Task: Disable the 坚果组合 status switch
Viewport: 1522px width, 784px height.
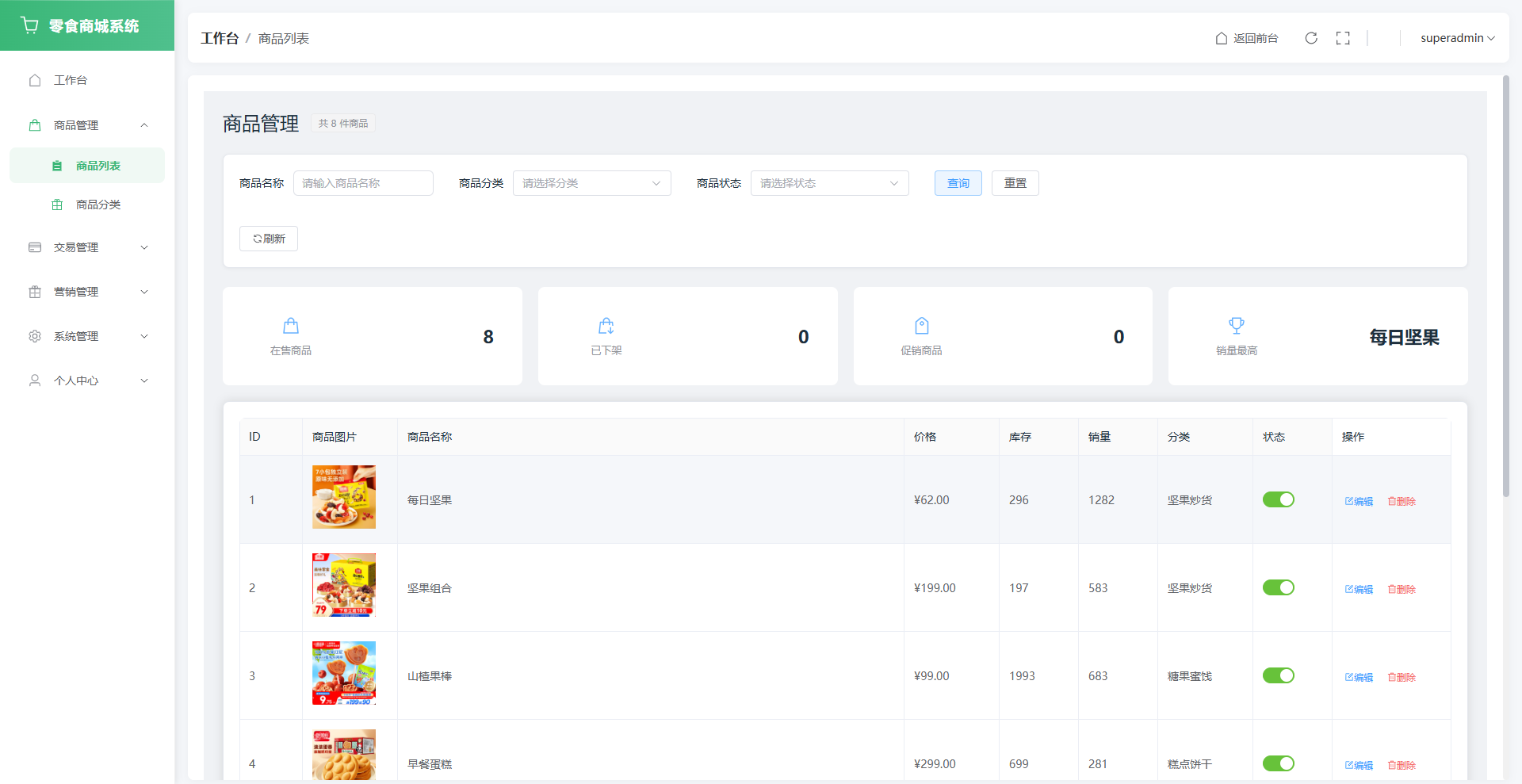Action: pyautogui.click(x=1278, y=587)
